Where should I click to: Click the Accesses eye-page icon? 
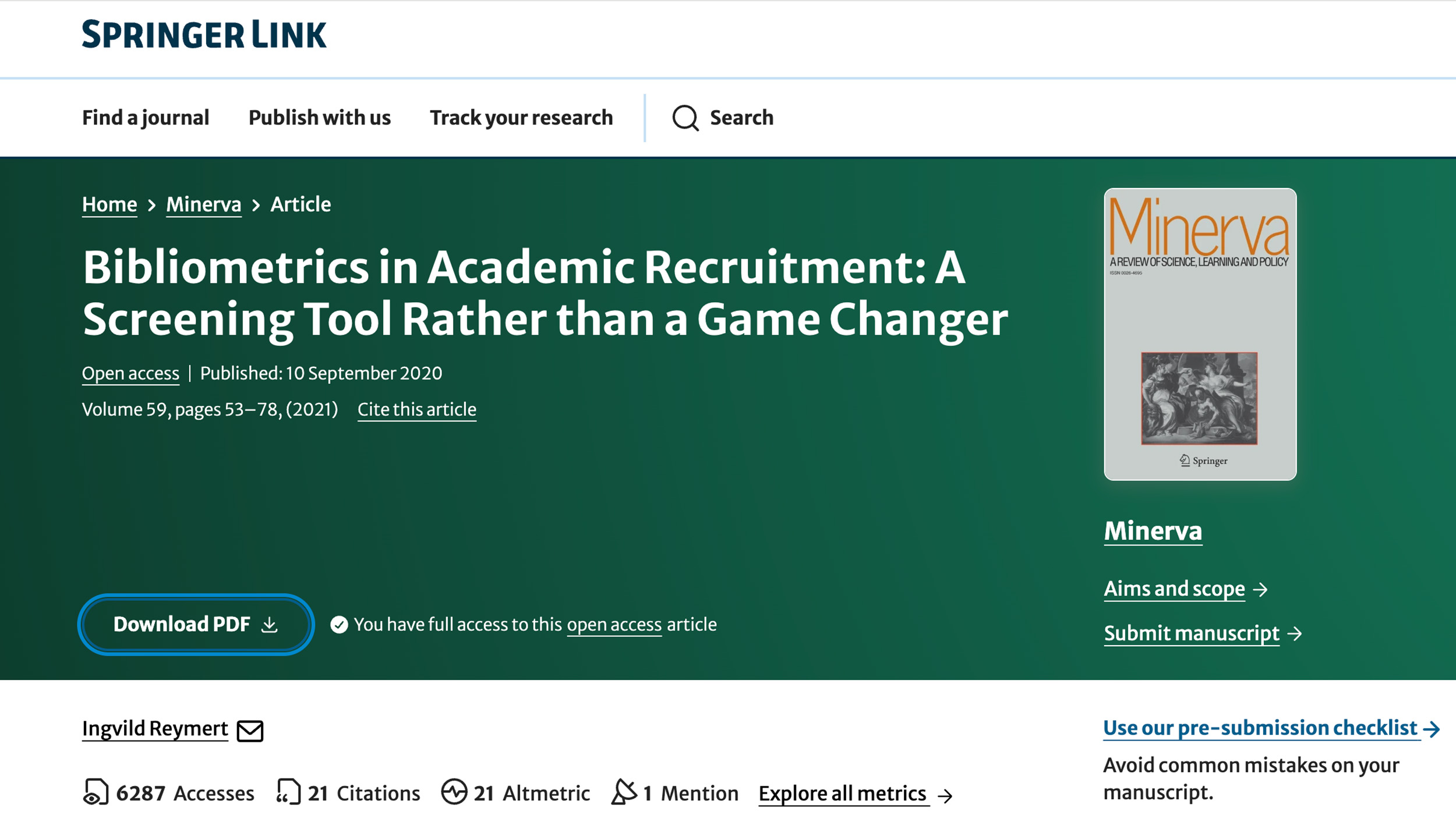[96, 792]
